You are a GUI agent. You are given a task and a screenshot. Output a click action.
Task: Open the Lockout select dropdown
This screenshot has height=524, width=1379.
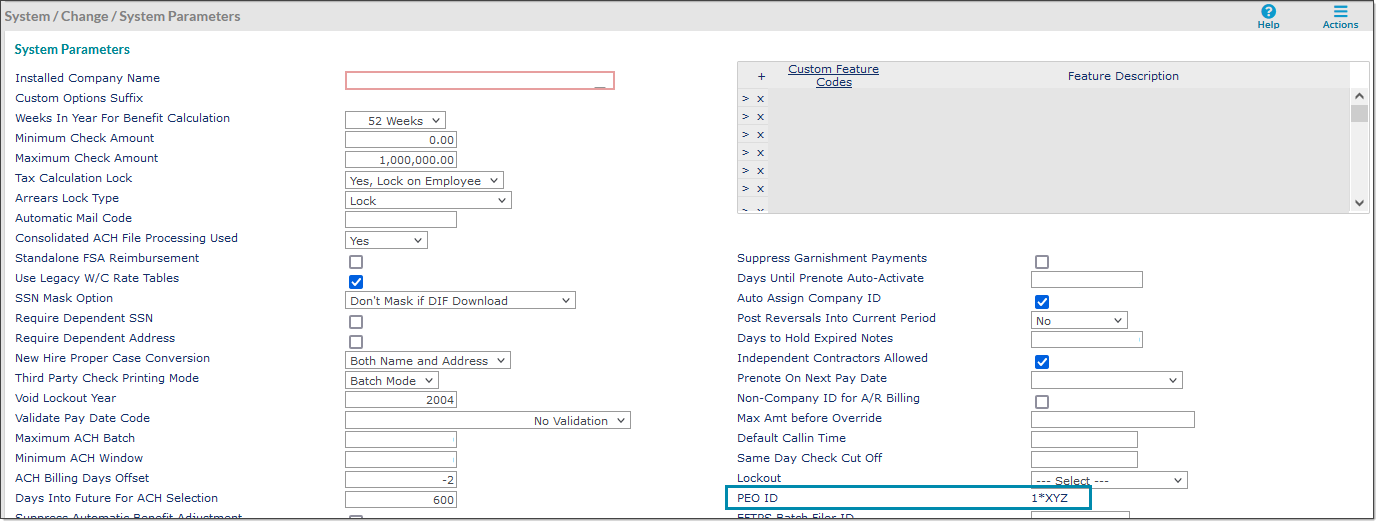[1108, 481]
